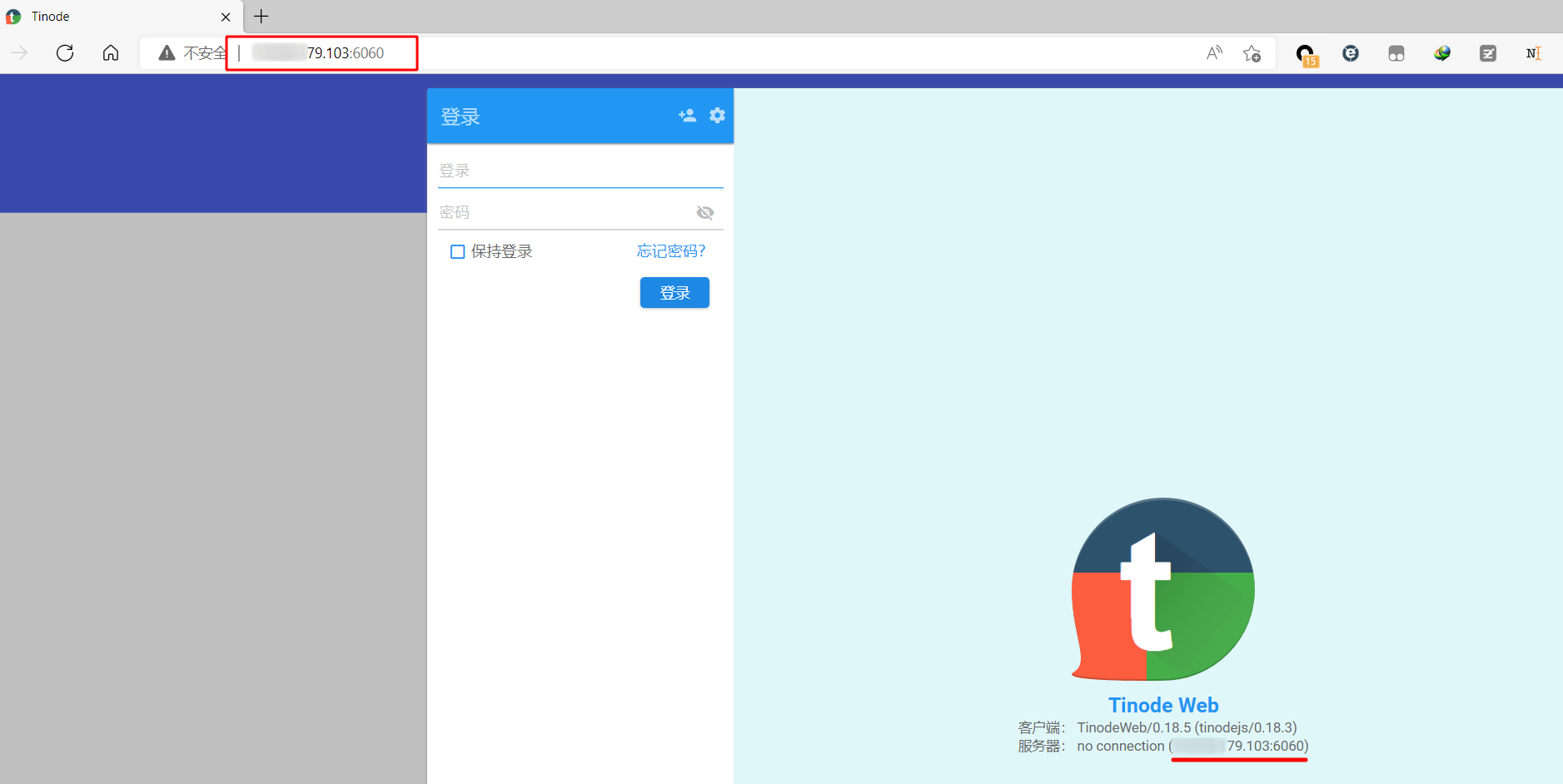
Task: Click the browser forward arrow button
Action: 19,53
